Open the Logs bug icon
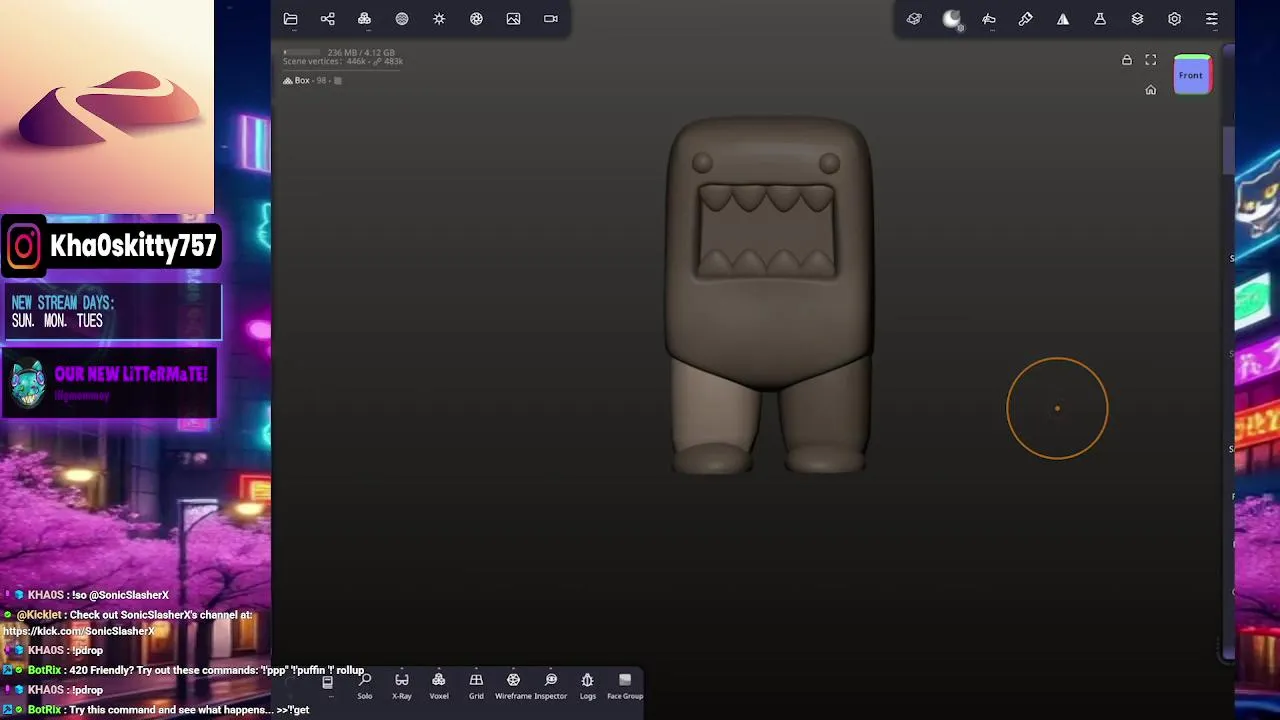The height and width of the screenshot is (720, 1280). click(x=588, y=686)
